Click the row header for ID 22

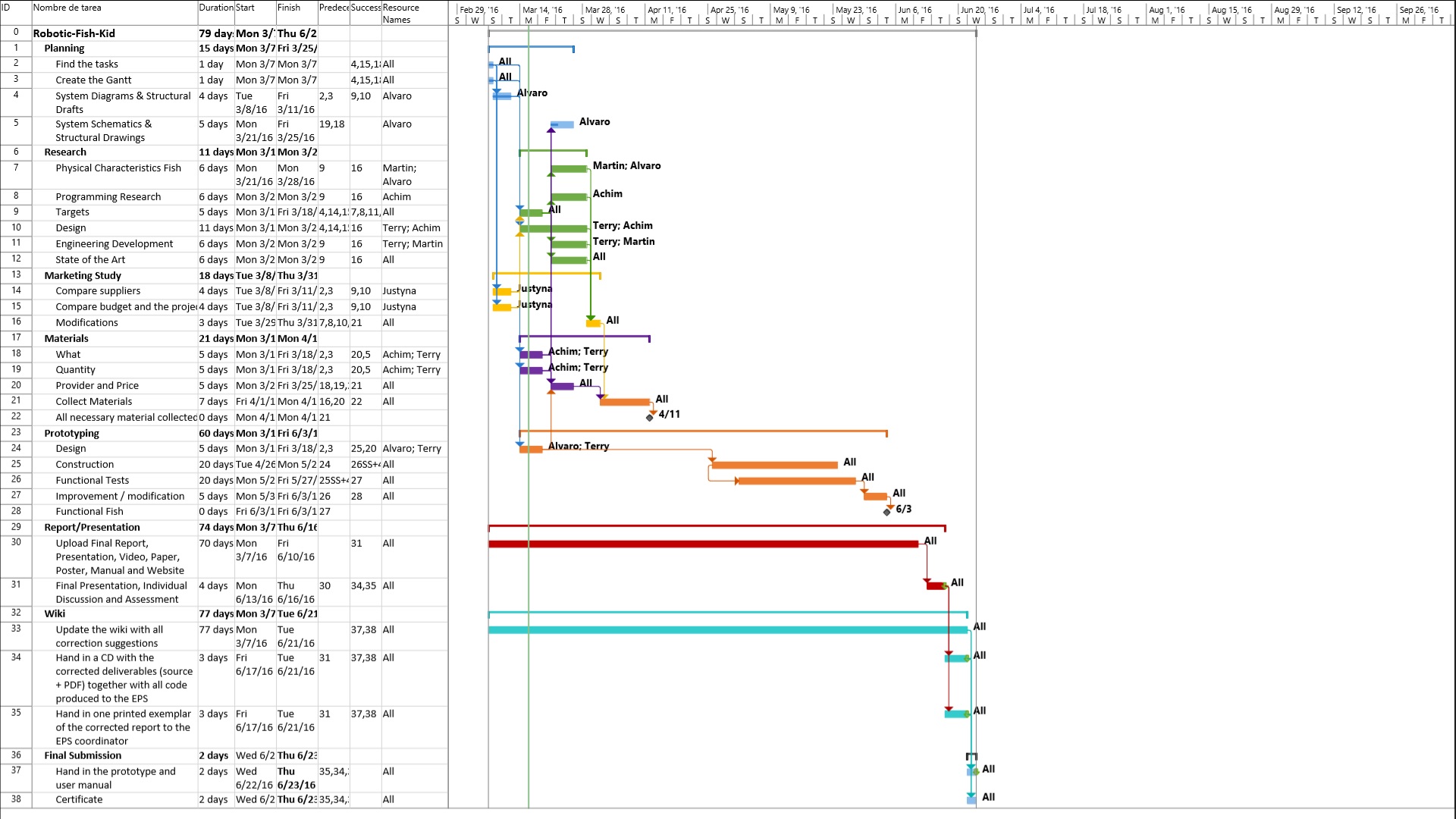tap(16, 417)
